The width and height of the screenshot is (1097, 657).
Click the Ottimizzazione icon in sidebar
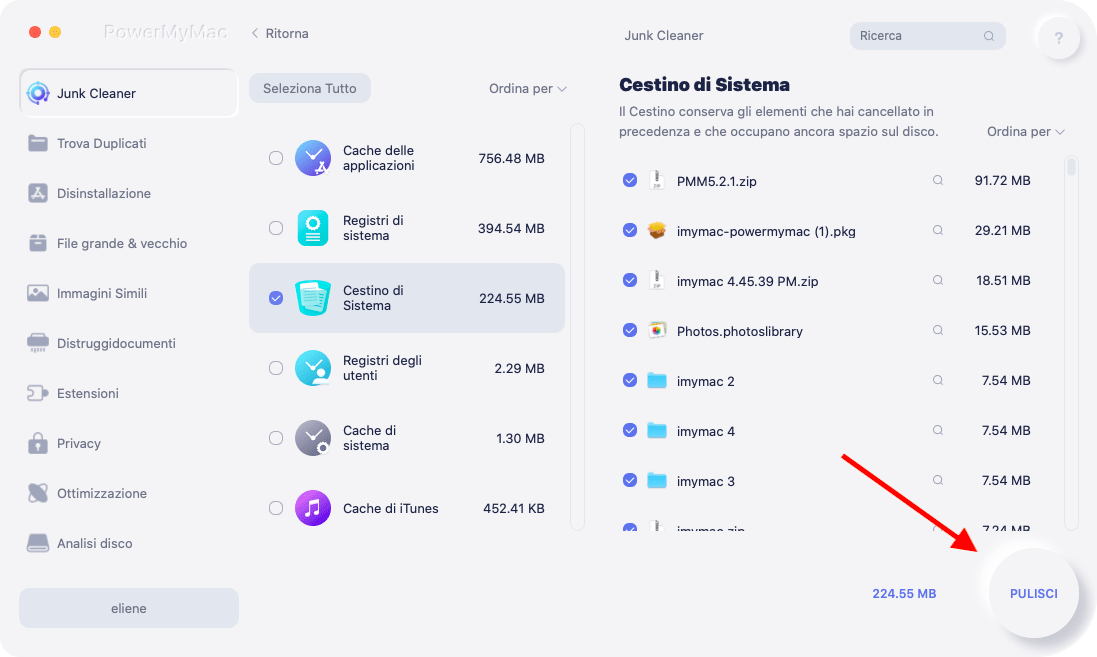[38, 493]
